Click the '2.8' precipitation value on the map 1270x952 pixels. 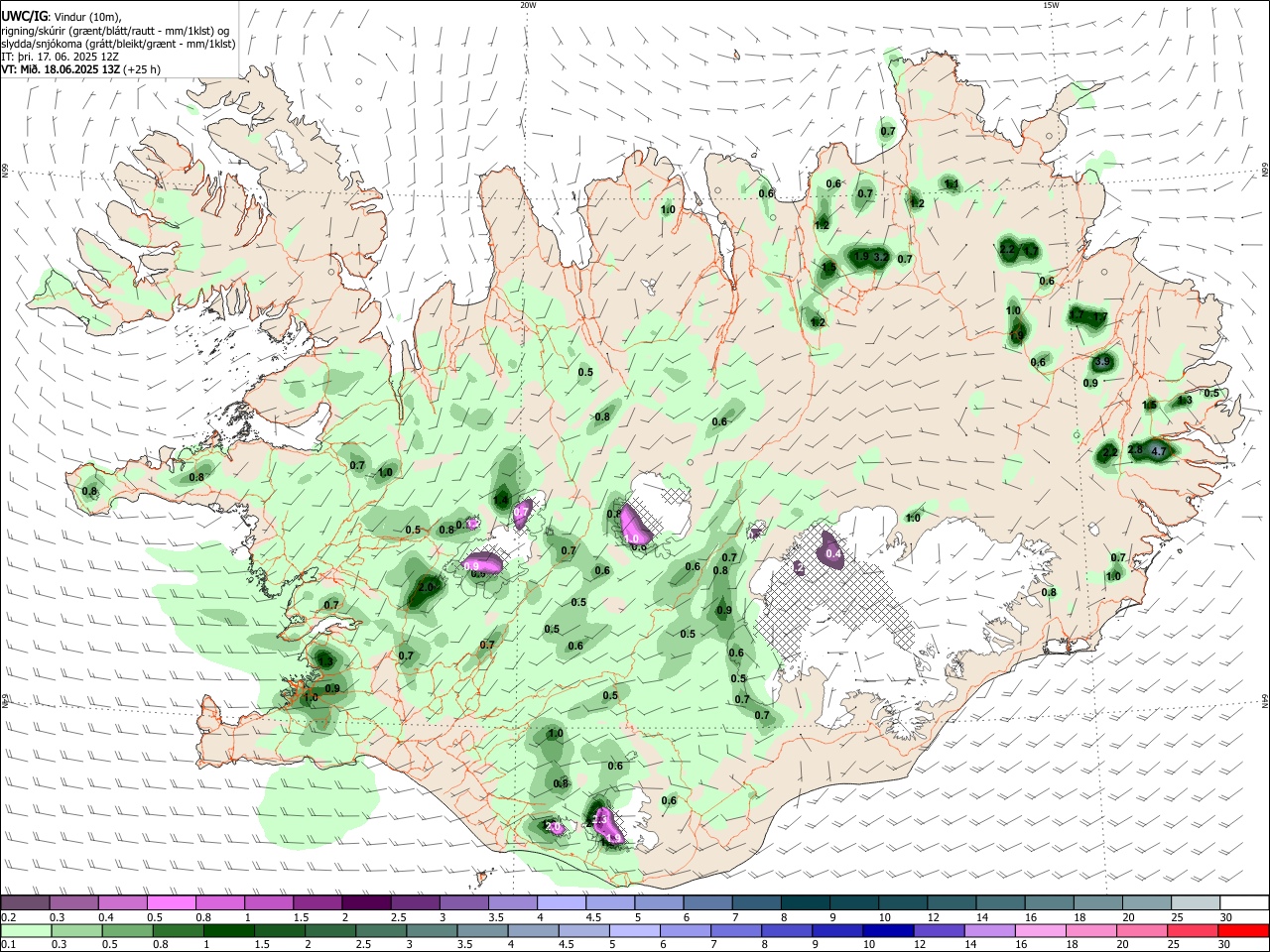1136,450
